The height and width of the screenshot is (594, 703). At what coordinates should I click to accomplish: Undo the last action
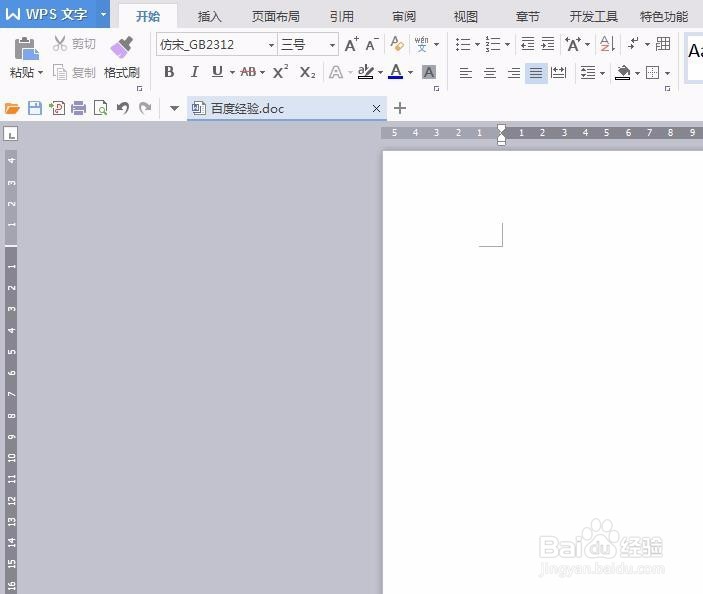click(123, 108)
